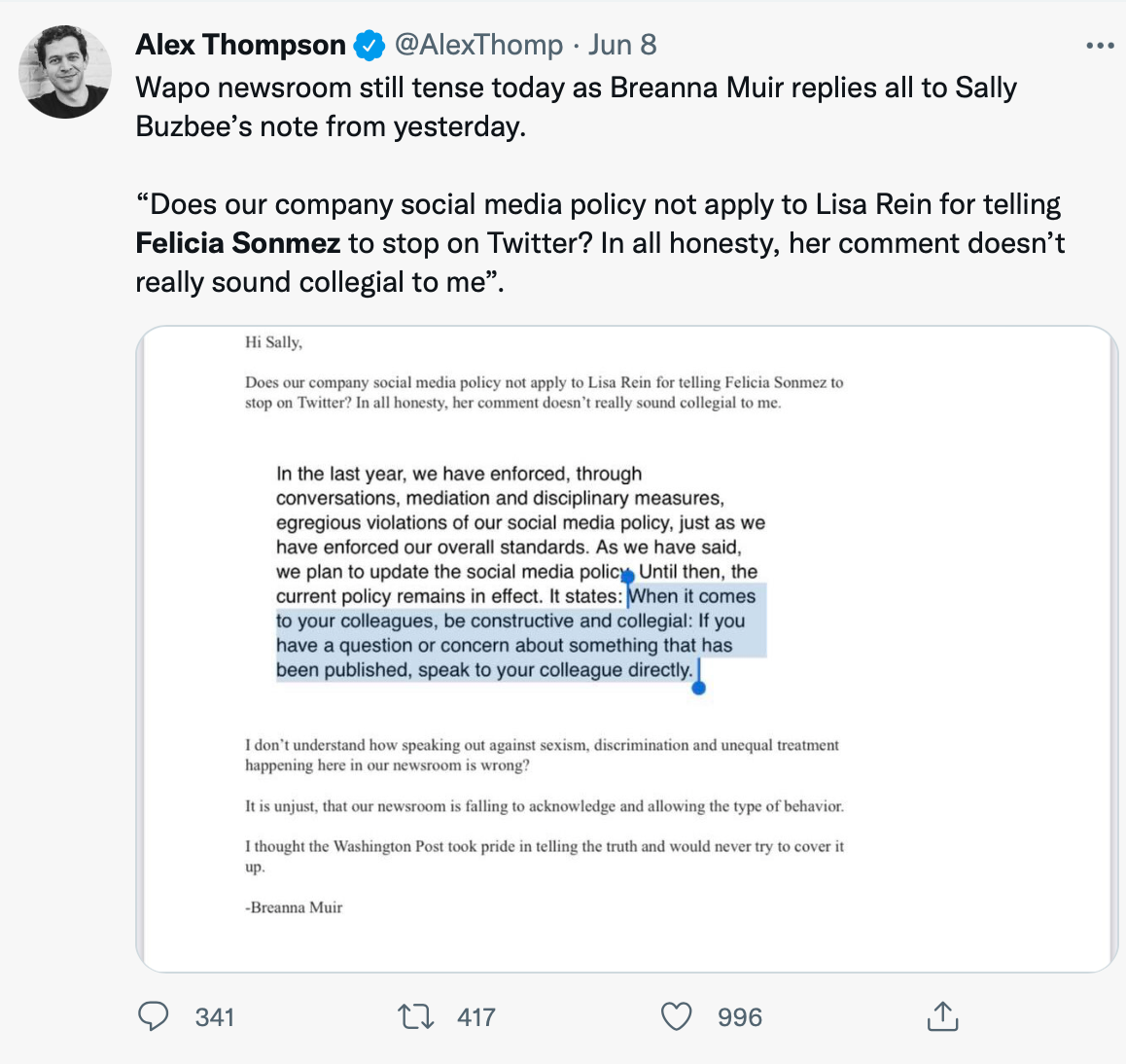1126x1064 pixels.
Task: Click the 996 likes count
Action: (740, 1017)
